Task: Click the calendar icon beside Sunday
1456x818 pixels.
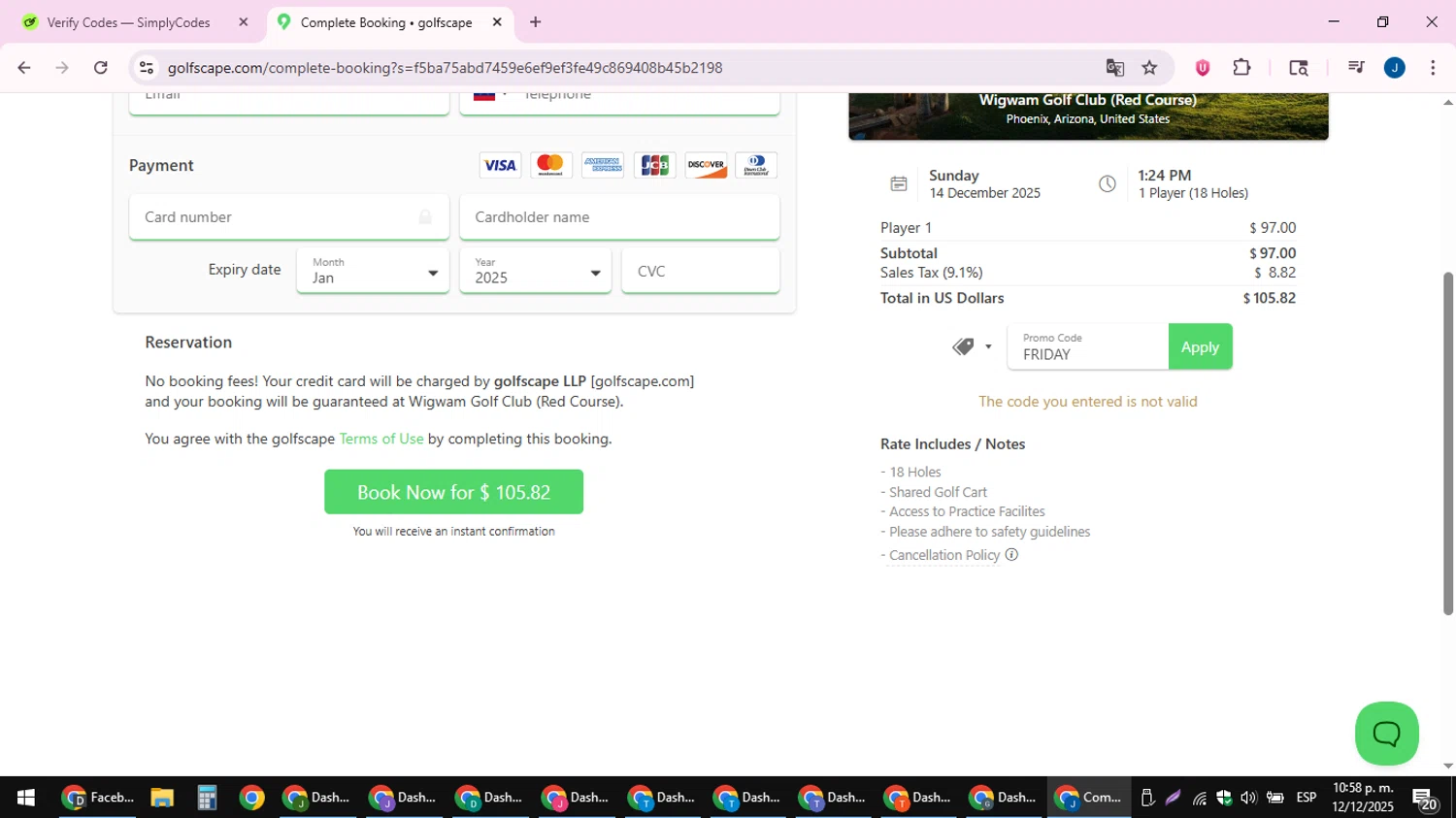Action: pos(899,183)
